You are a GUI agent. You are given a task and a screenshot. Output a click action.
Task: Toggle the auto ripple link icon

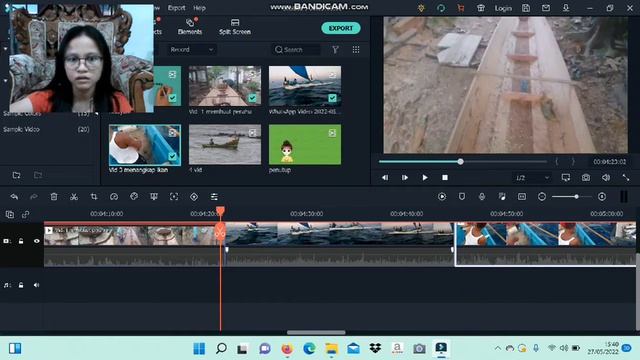click(25, 214)
